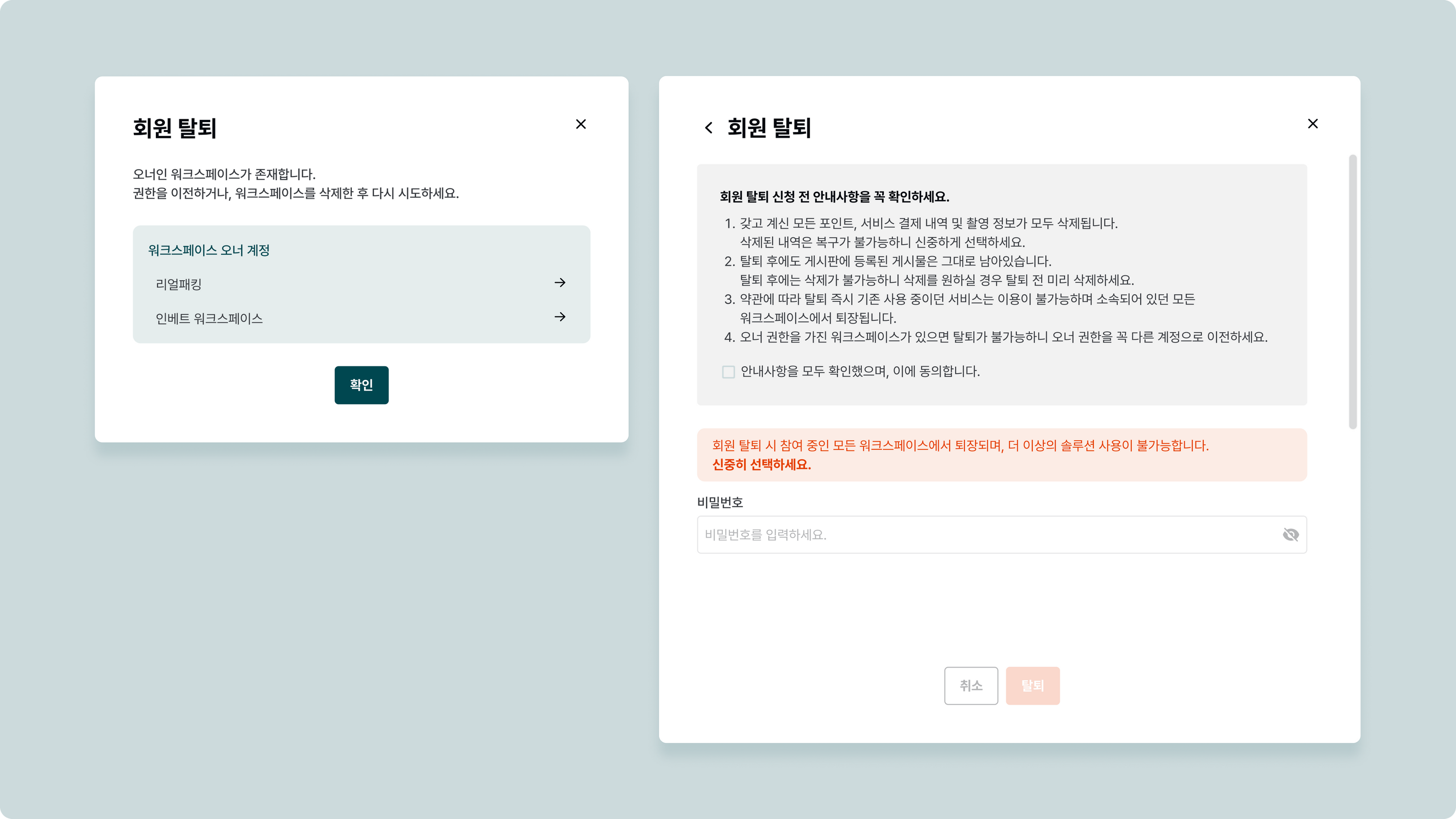Click the back chevron beside 회원 탈퇴 title
1456x819 pixels.
(709, 128)
